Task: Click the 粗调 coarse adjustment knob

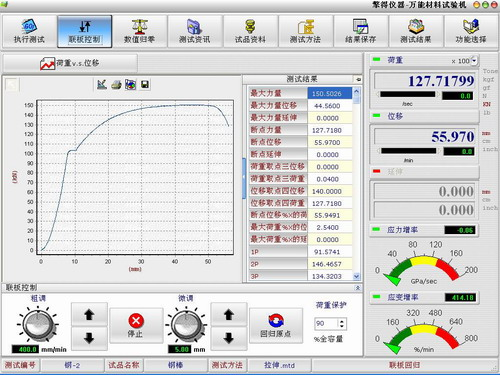Action: (x=39, y=325)
